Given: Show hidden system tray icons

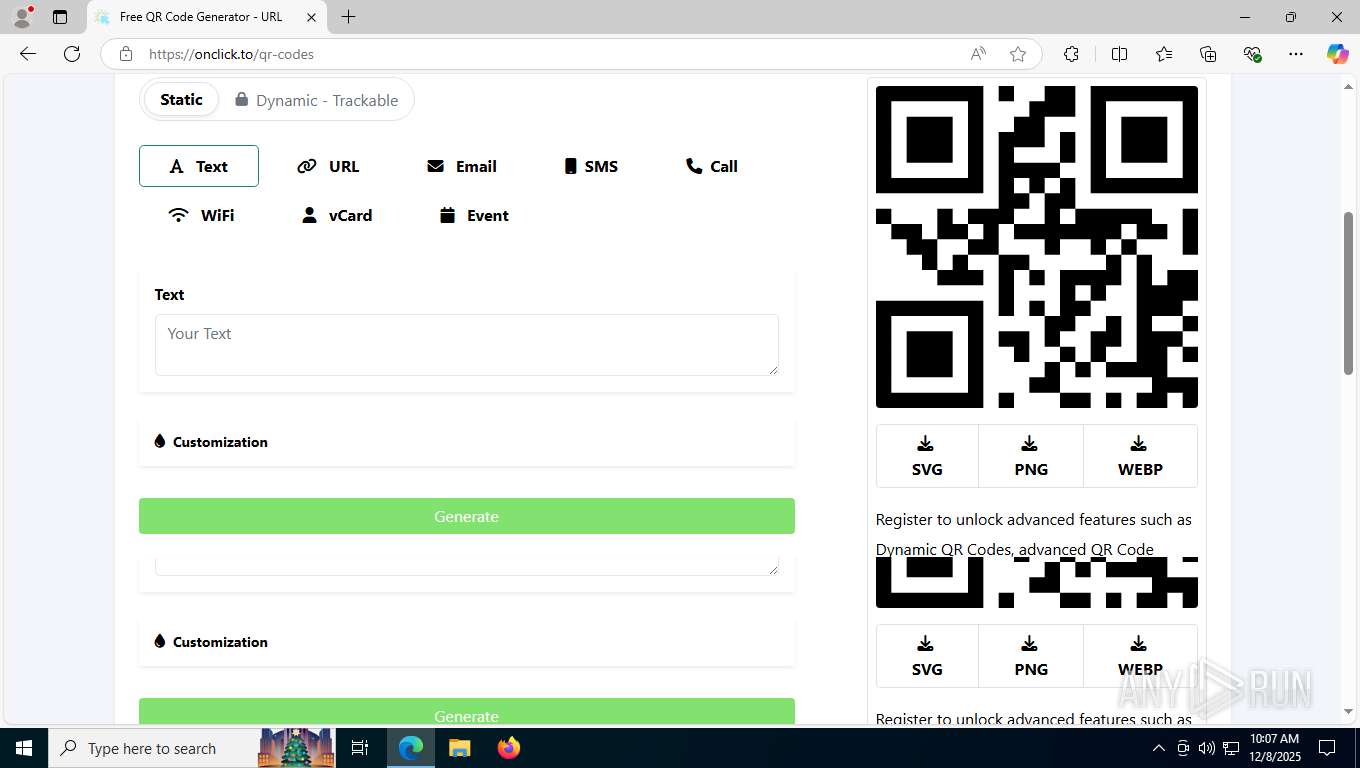Looking at the screenshot, I should tap(1159, 748).
